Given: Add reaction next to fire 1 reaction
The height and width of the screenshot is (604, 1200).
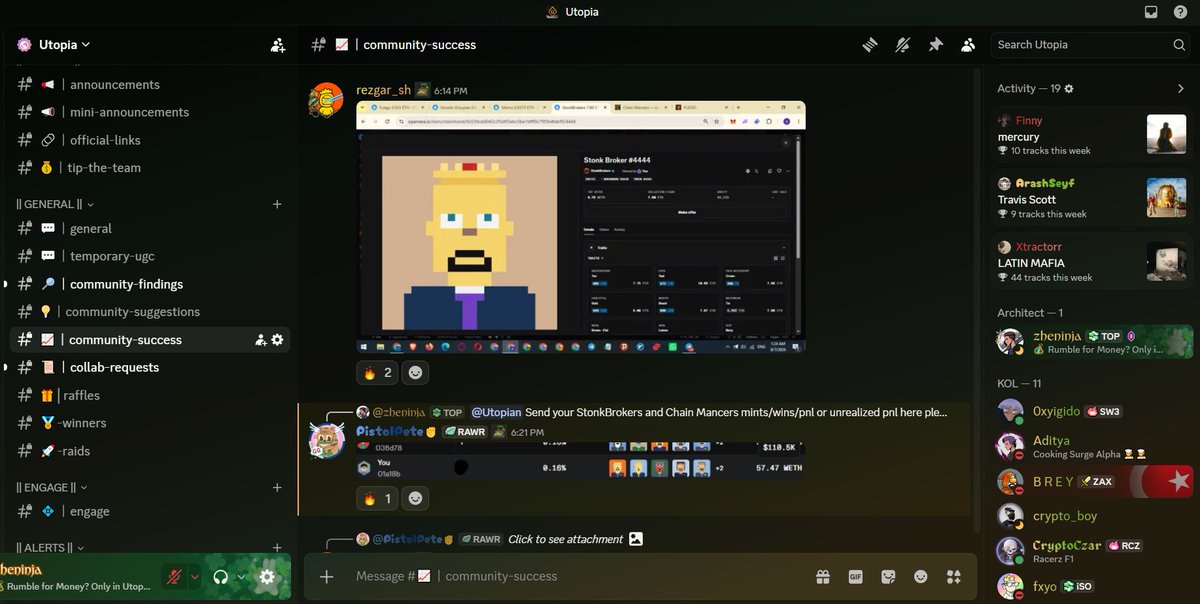Looking at the screenshot, I should point(414,498).
